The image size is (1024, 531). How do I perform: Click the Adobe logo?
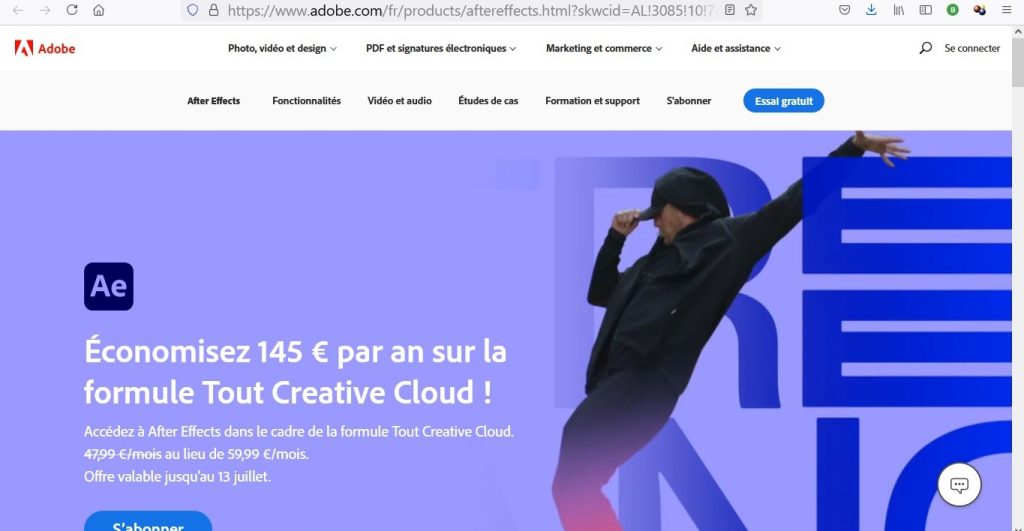pyautogui.click(x=44, y=48)
